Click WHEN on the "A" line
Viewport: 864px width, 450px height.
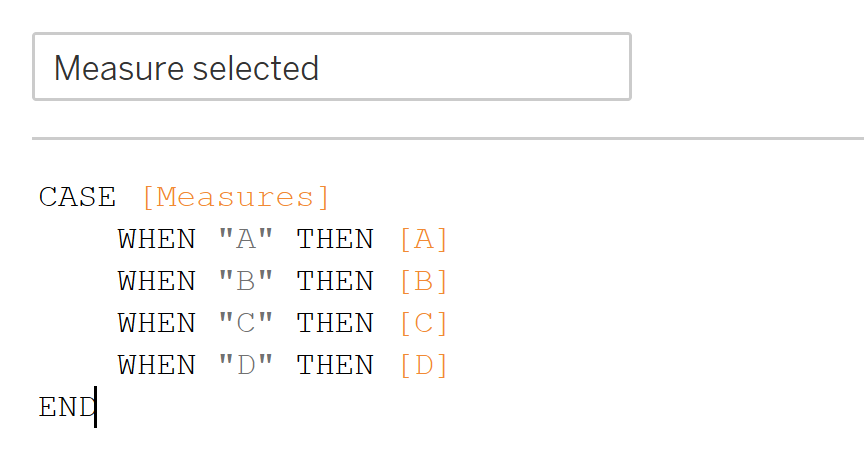click(157, 239)
